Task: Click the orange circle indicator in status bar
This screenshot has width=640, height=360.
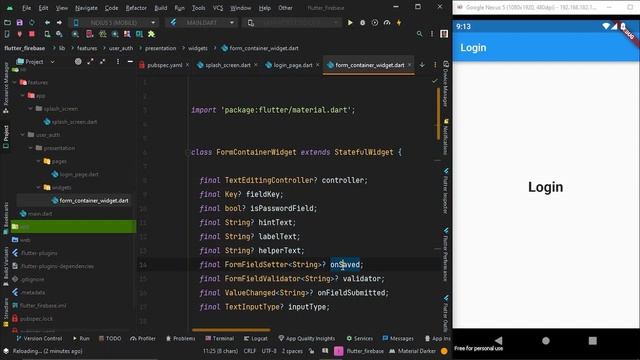Action: tap(444, 351)
